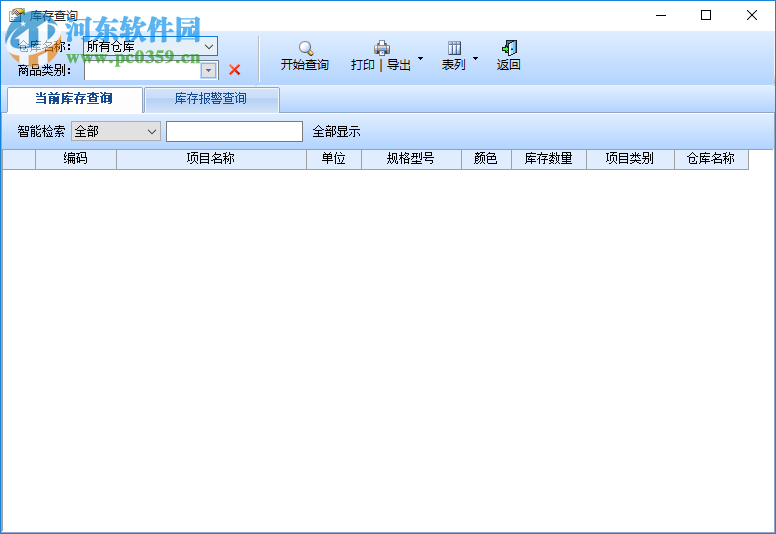This screenshot has height=534, width=776.
Task: Minimize the 库存查询 window
Action: pyautogui.click(x=661, y=15)
